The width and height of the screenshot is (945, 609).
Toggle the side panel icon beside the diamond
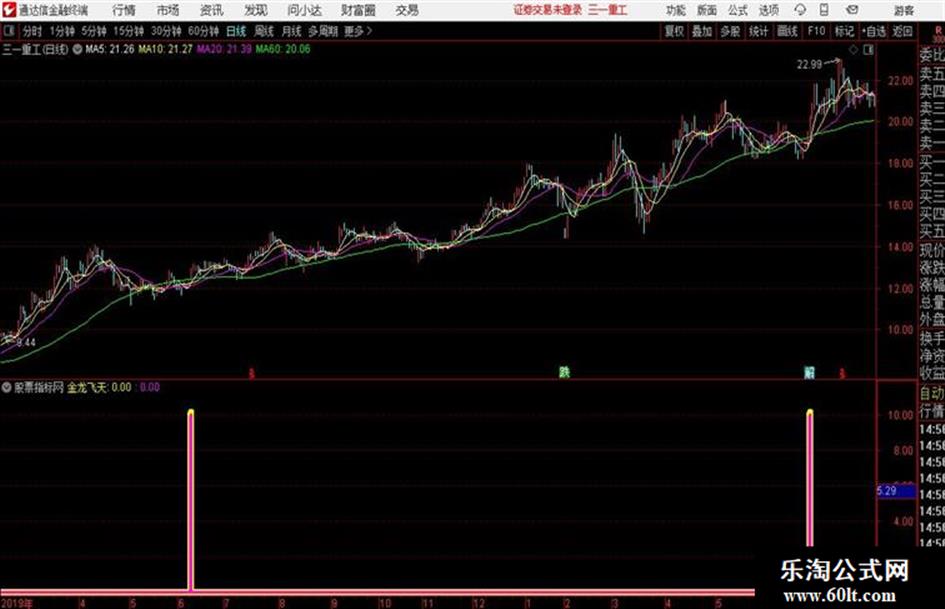[868, 50]
